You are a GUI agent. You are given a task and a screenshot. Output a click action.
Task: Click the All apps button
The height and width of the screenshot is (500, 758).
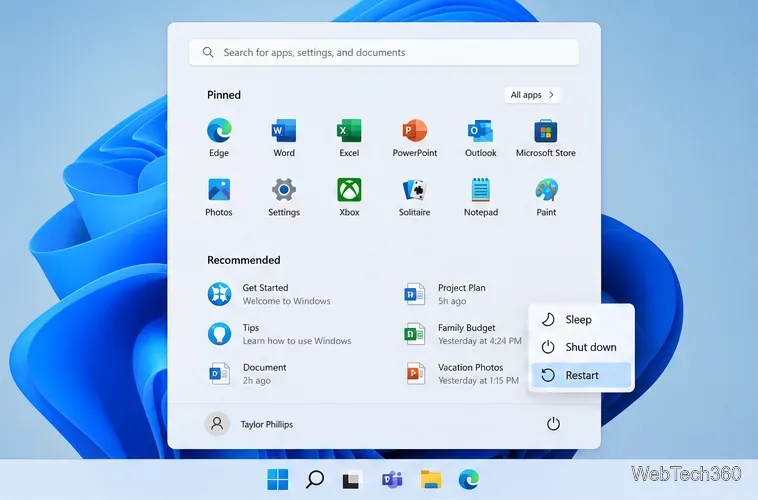pyautogui.click(x=532, y=95)
